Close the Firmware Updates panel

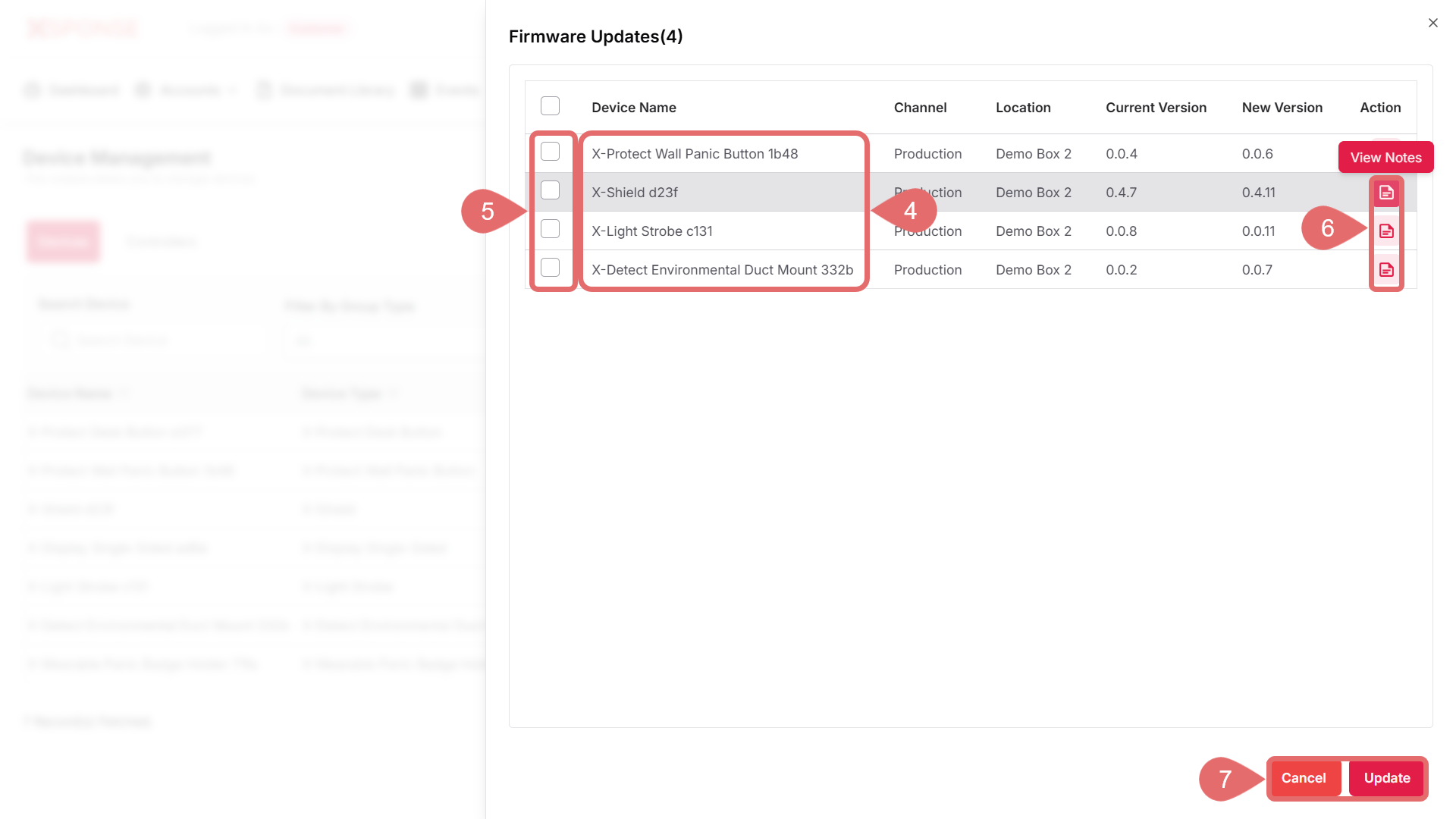1432,23
